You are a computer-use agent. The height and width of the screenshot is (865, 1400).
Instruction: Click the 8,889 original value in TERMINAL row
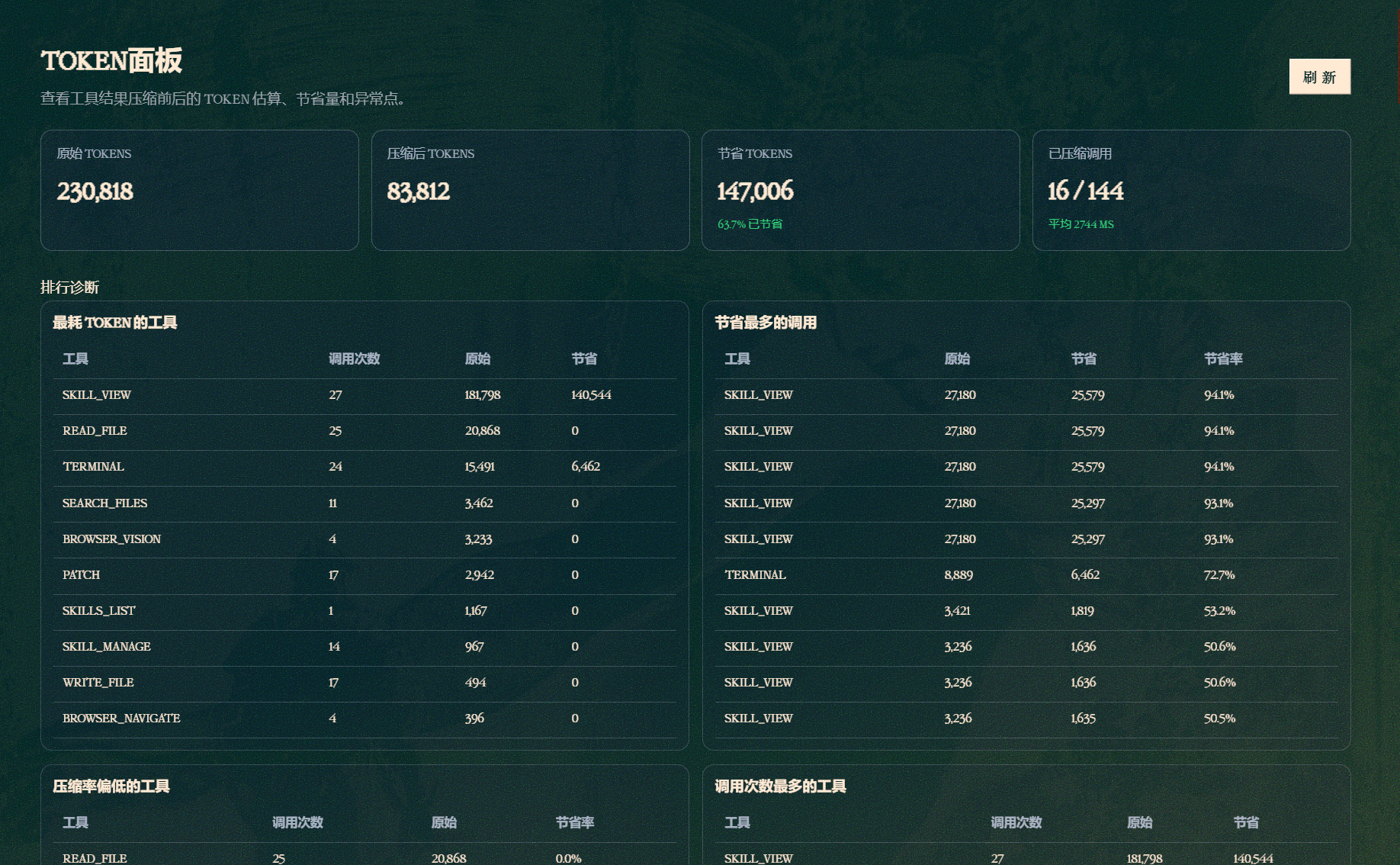[958, 575]
